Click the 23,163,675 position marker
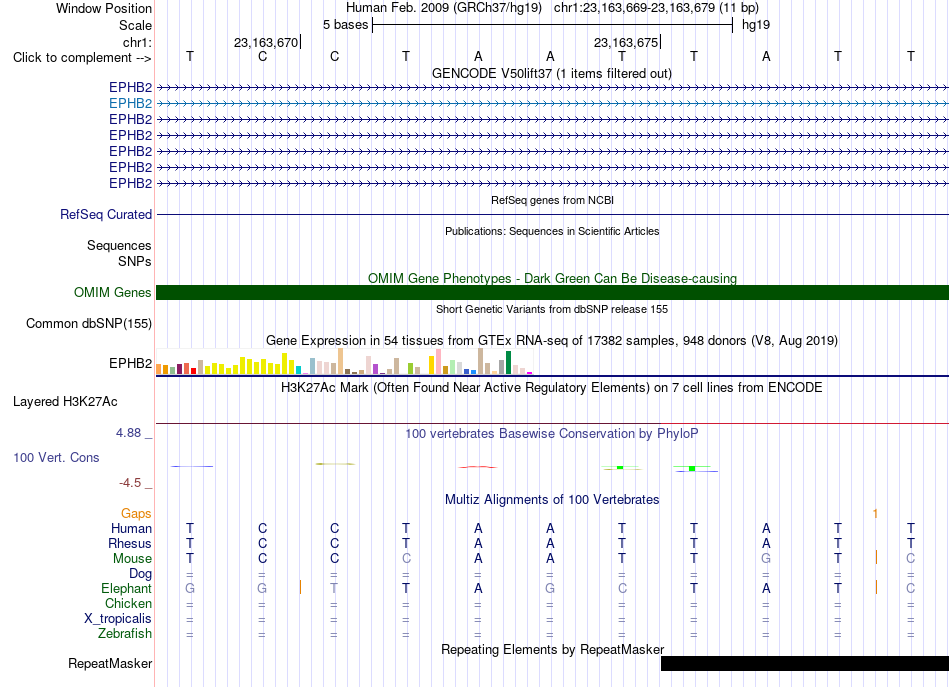This screenshot has height=687, width=950. click(627, 42)
